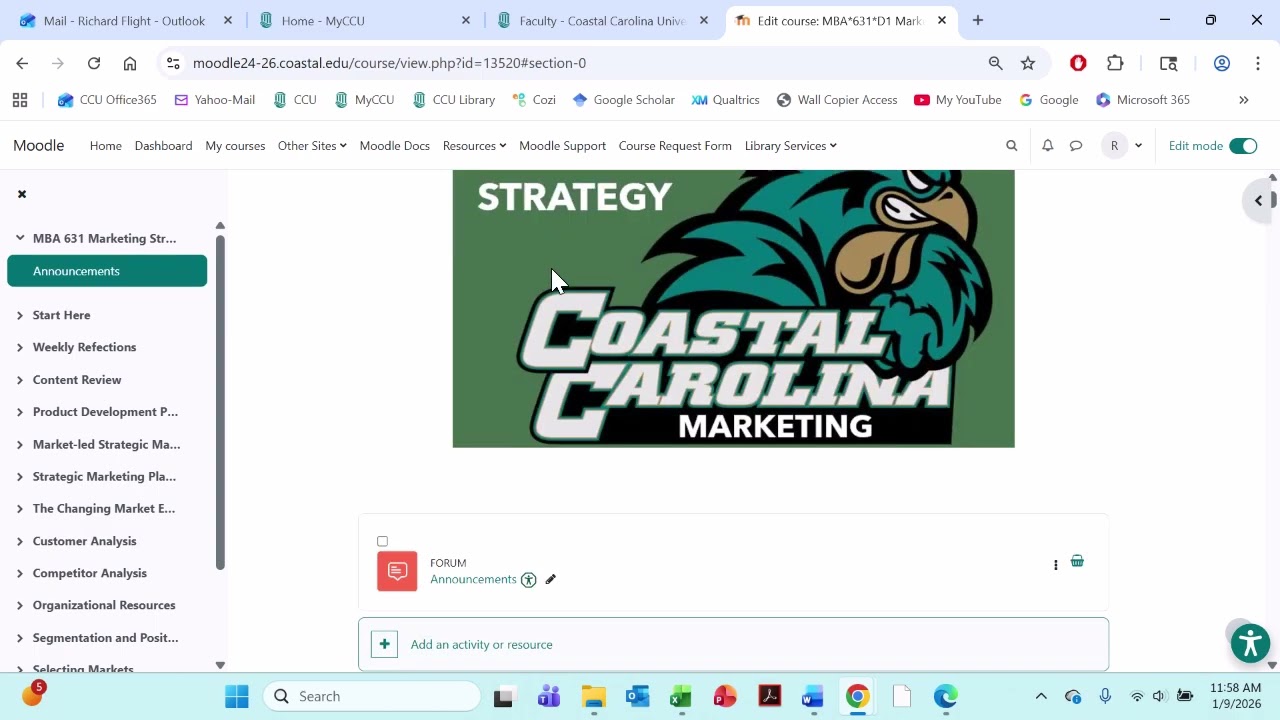Switch to Home - MyCCU tab
Image resolution: width=1280 pixels, height=720 pixels.
tap(364, 20)
